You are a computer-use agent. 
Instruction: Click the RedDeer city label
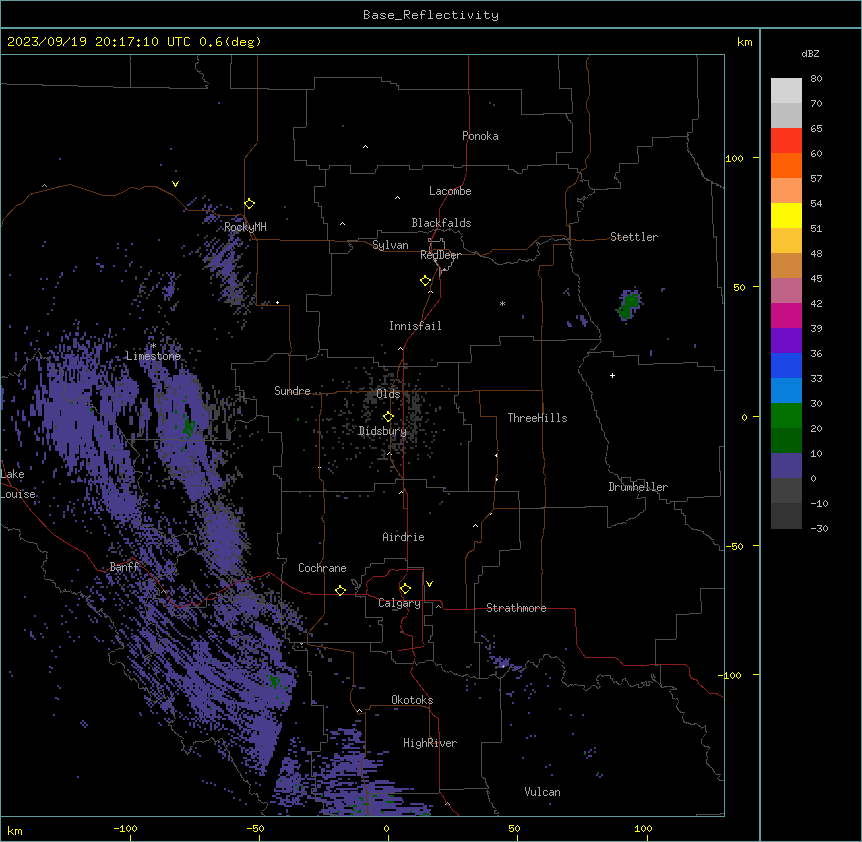click(x=440, y=255)
